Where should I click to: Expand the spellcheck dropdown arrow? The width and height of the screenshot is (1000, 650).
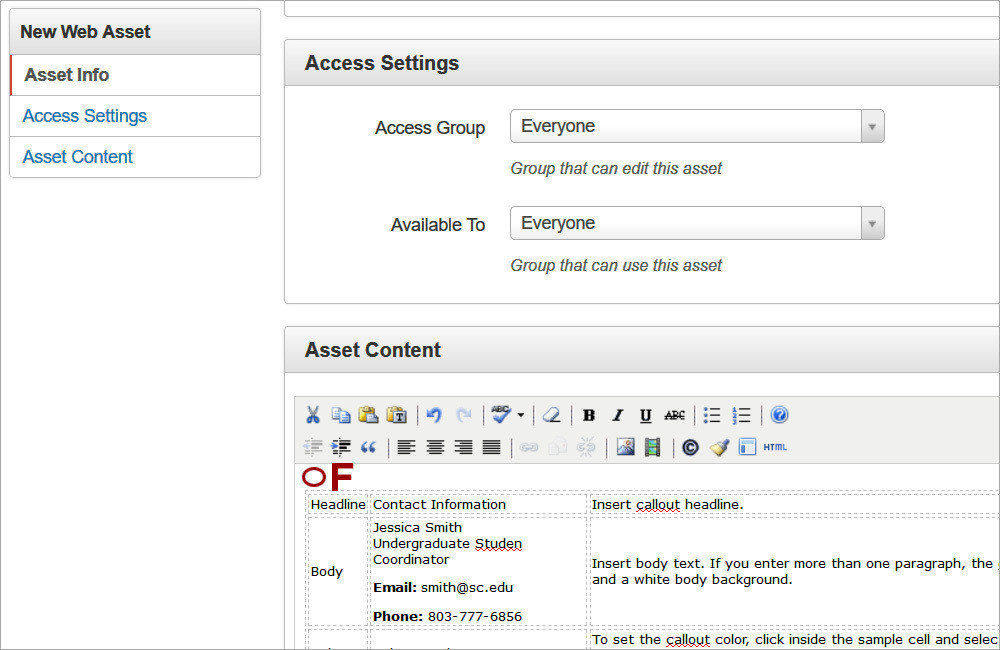[521, 414]
